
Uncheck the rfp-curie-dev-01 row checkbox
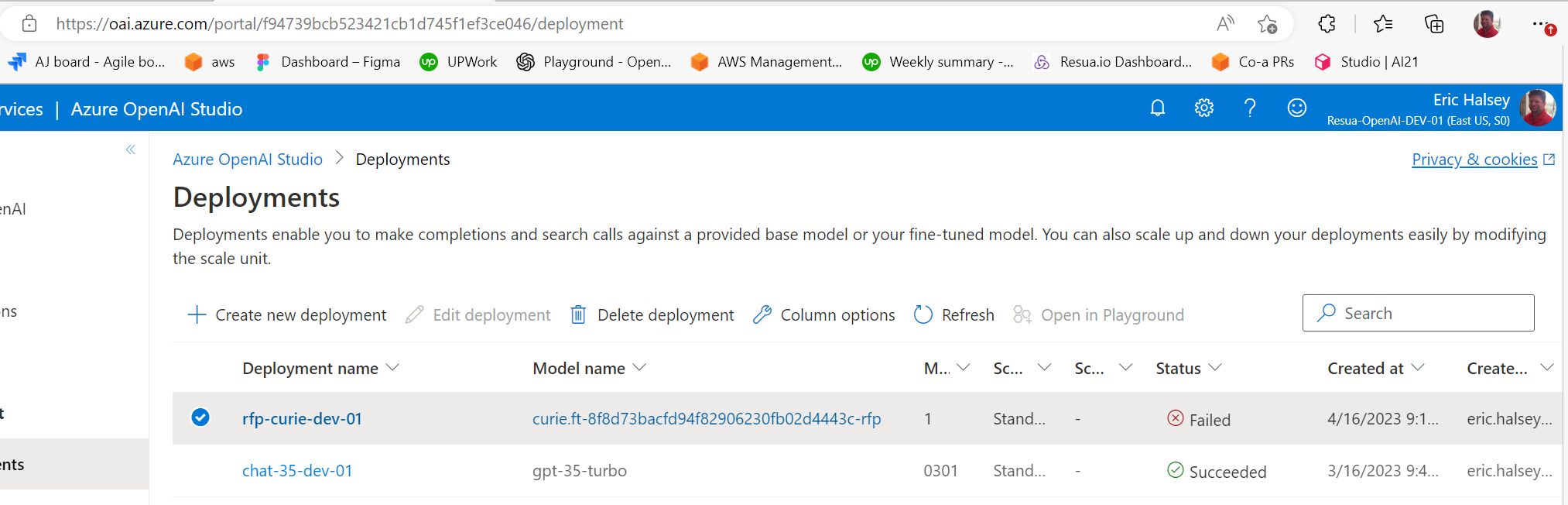coord(200,417)
